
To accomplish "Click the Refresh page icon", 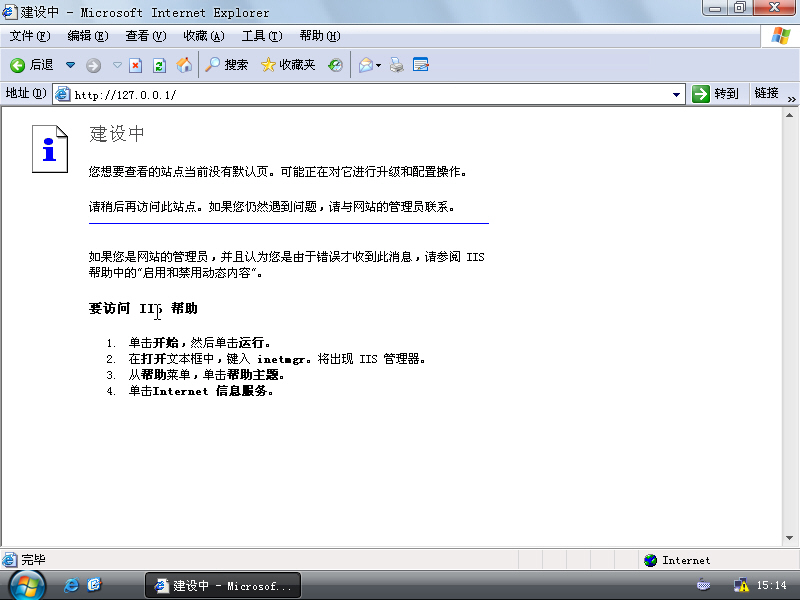I will pyautogui.click(x=159, y=65).
